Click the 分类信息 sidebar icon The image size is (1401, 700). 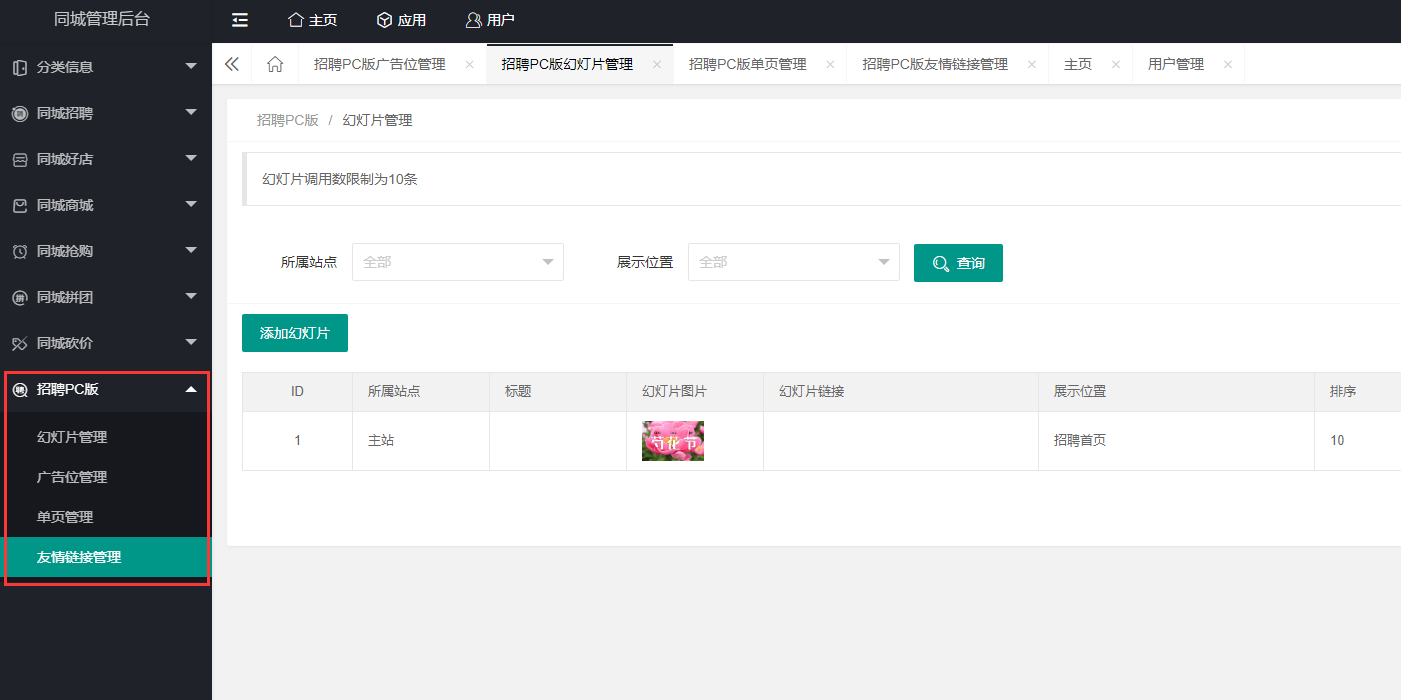click(20, 67)
